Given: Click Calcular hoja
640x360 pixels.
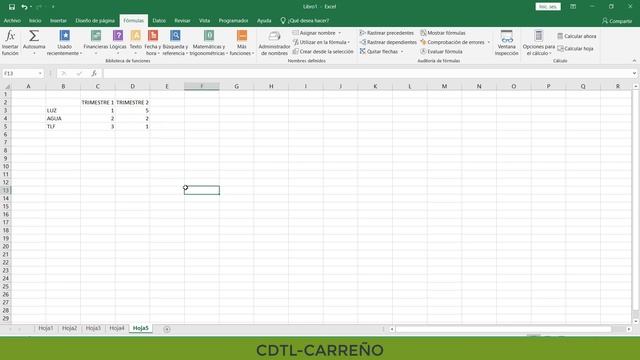Looking at the screenshot, I should (x=575, y=49).
